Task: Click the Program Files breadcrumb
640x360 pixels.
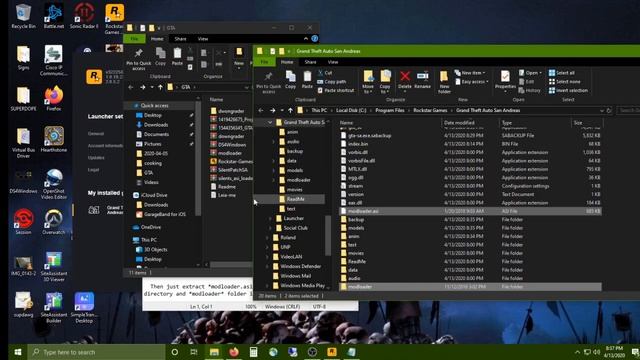Action: point(390,110)
